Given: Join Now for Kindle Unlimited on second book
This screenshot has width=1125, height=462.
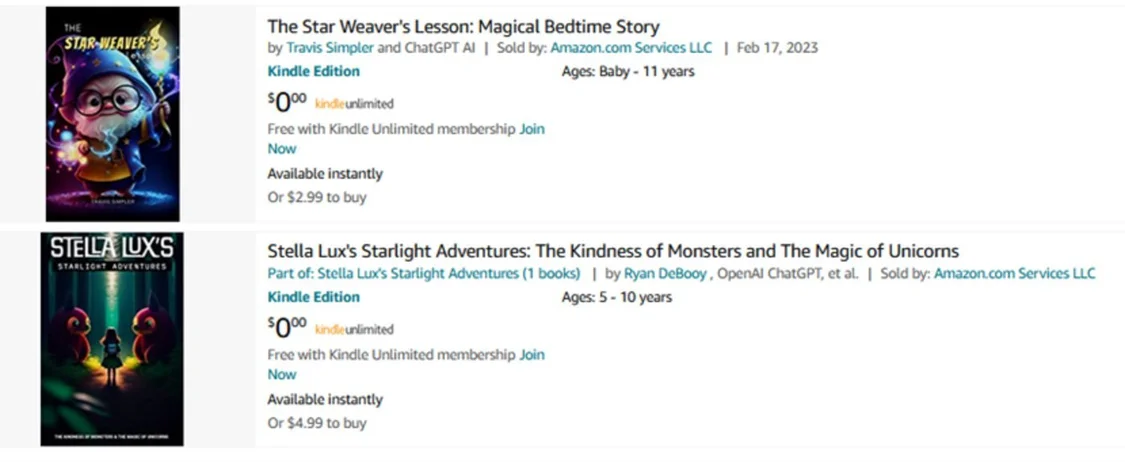Looking at the screenshot, I should 532,354.
